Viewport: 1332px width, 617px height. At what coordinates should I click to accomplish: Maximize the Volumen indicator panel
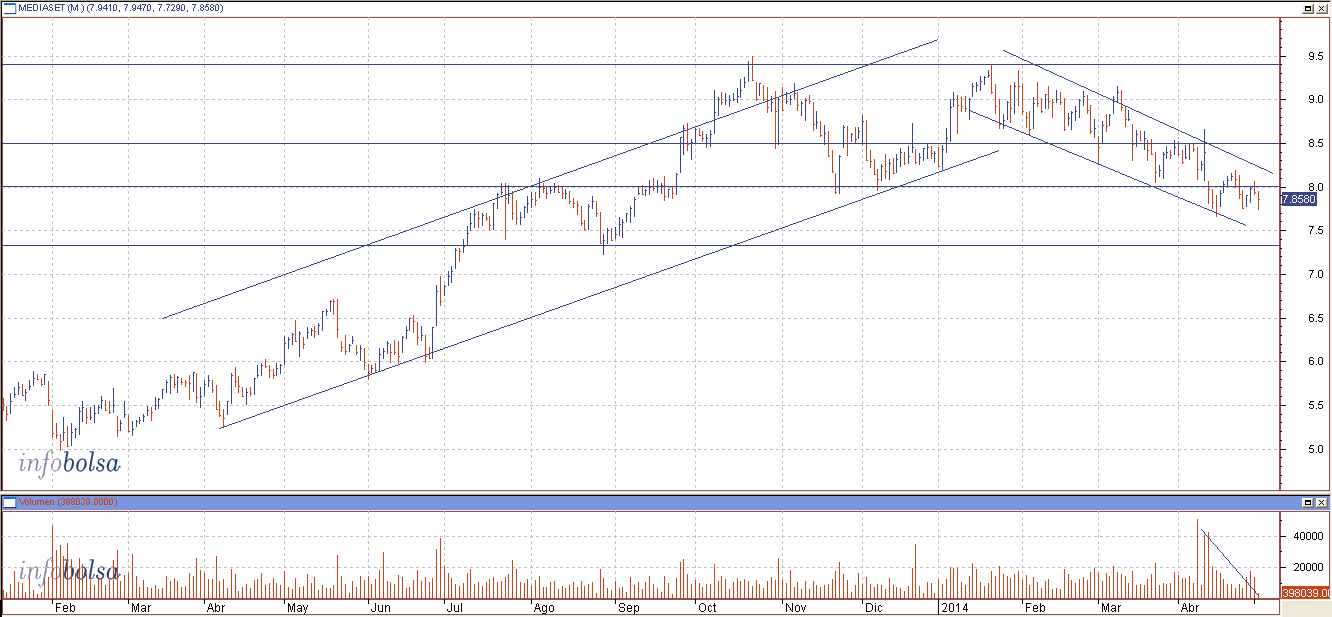(1307, 501)
